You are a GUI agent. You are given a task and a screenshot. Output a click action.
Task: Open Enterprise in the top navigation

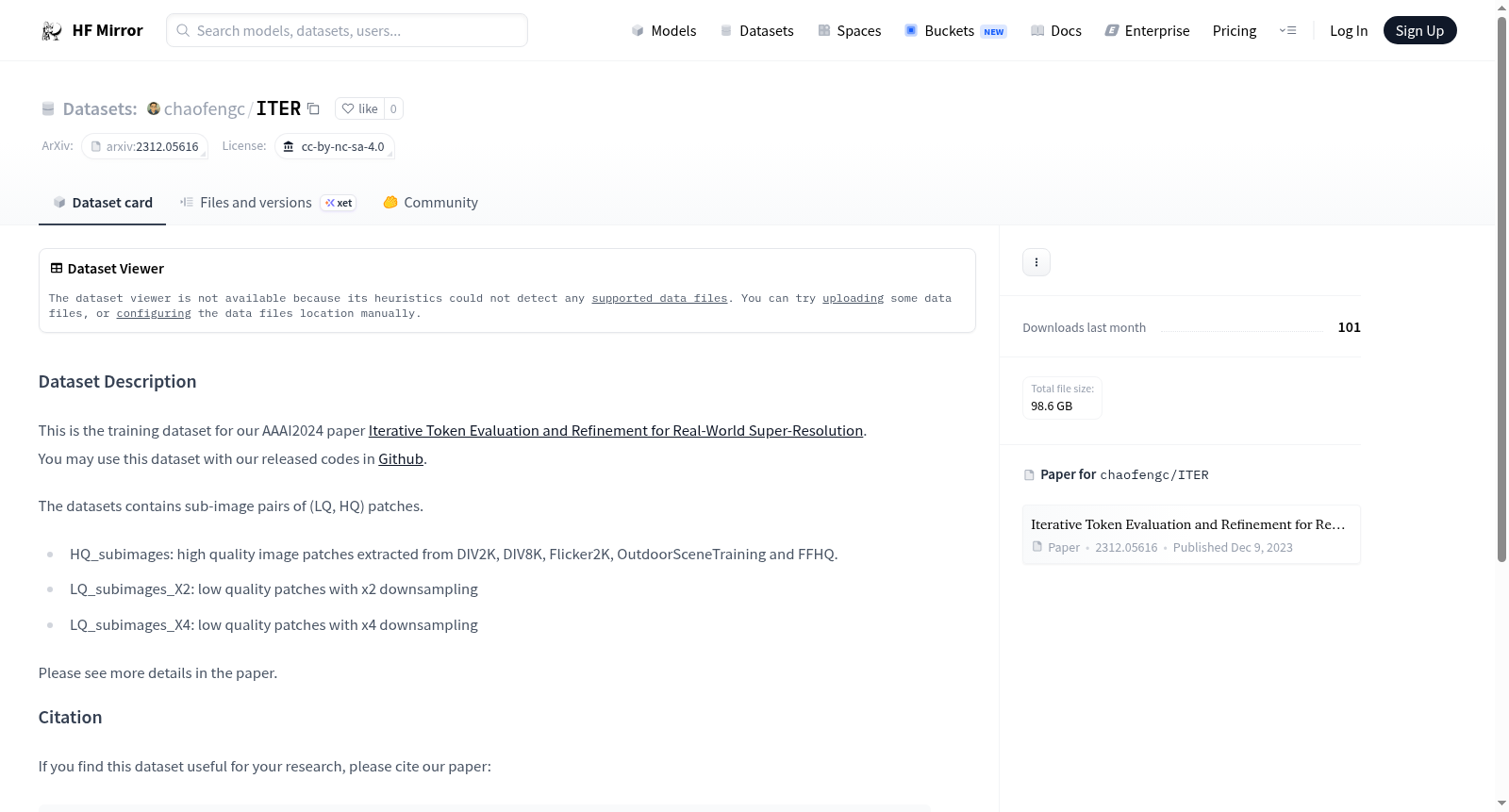1147,30
